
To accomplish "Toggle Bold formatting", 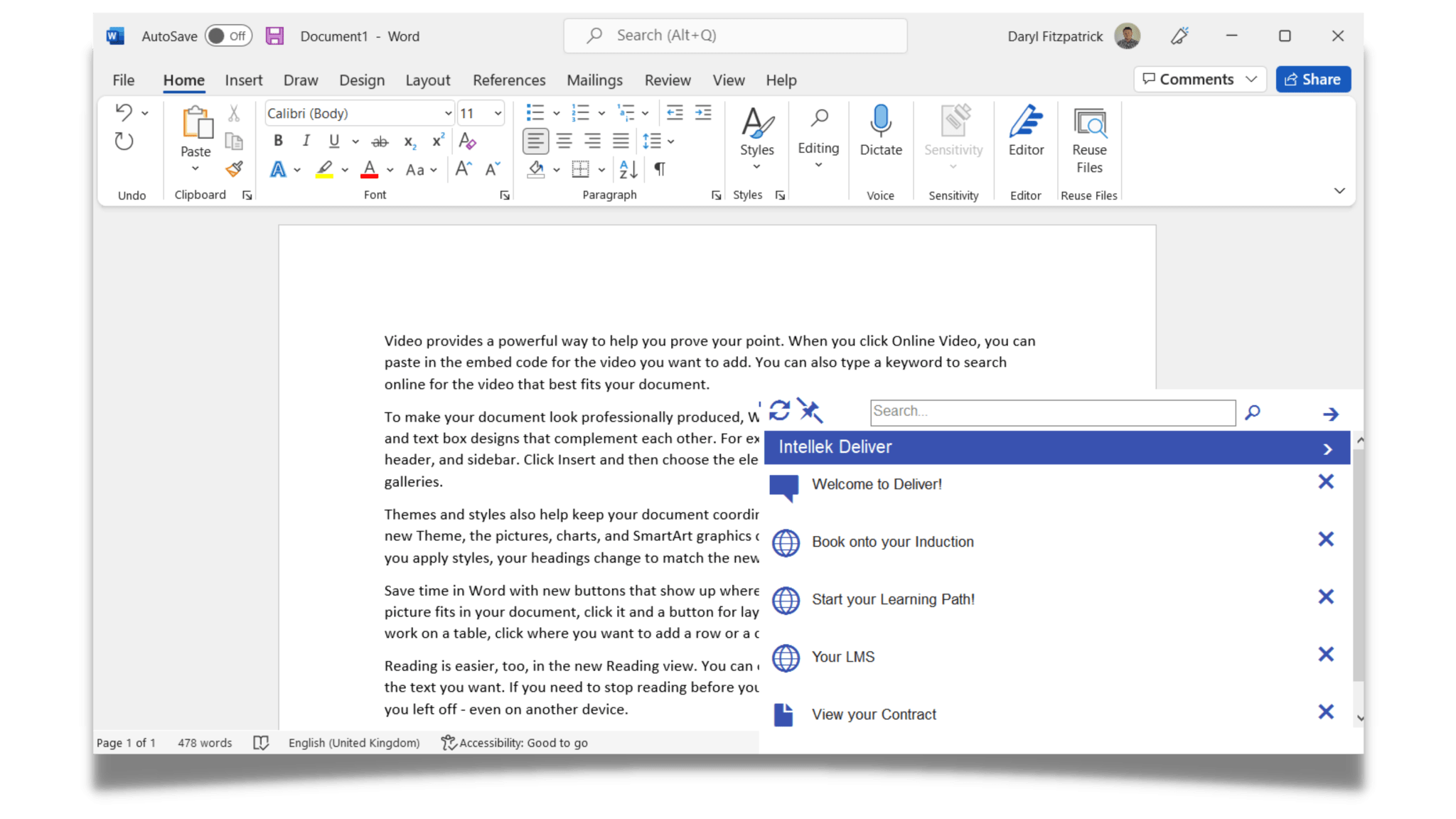I will (x=278, y=141).
